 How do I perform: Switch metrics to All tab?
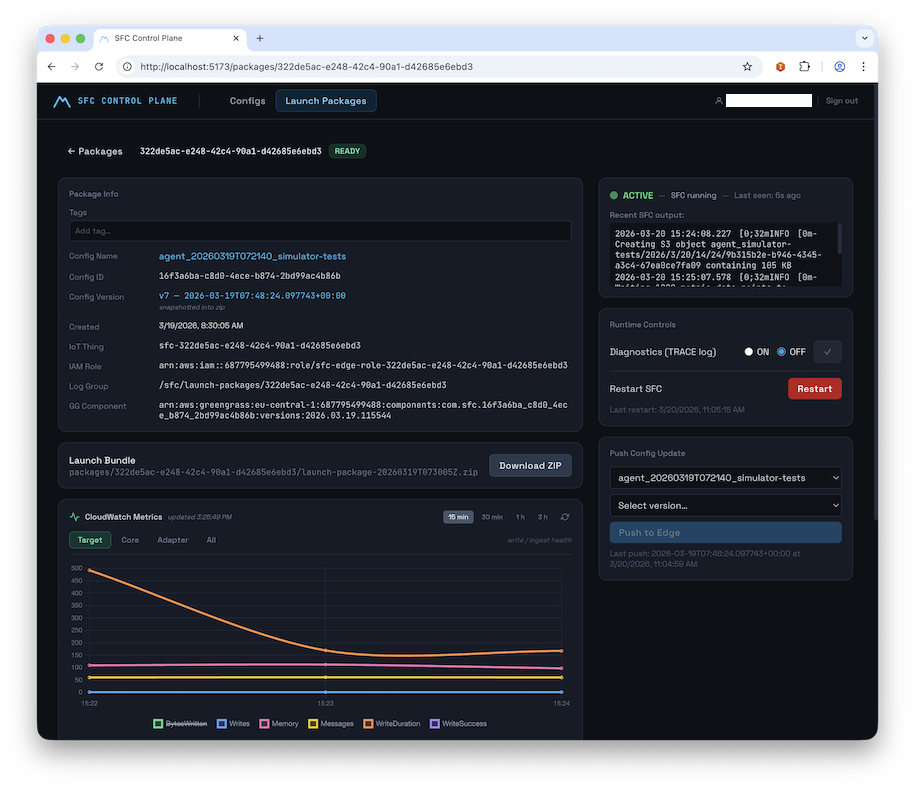pyautogui.click(x=211, y=540)
